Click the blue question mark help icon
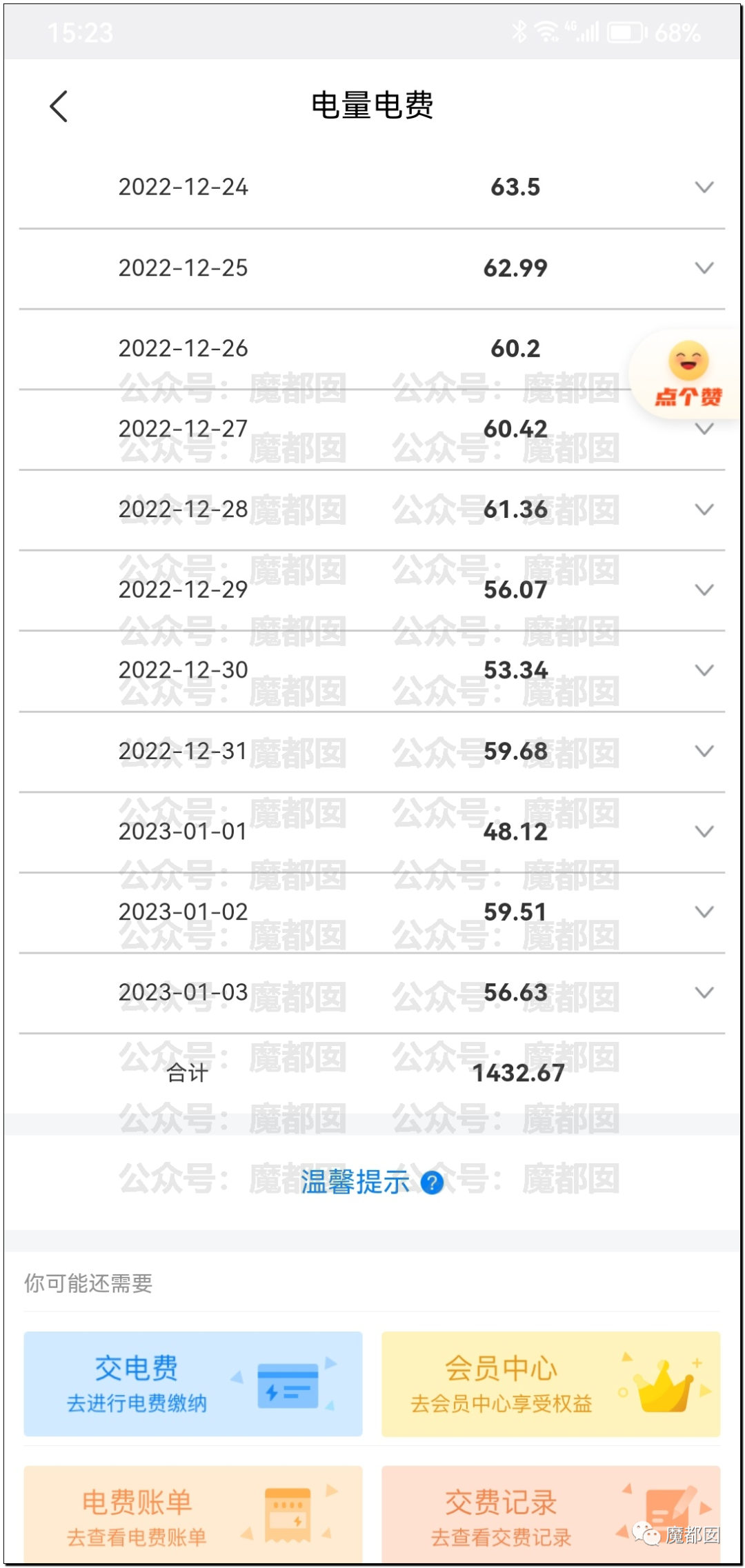 (x=432, y=1183)
